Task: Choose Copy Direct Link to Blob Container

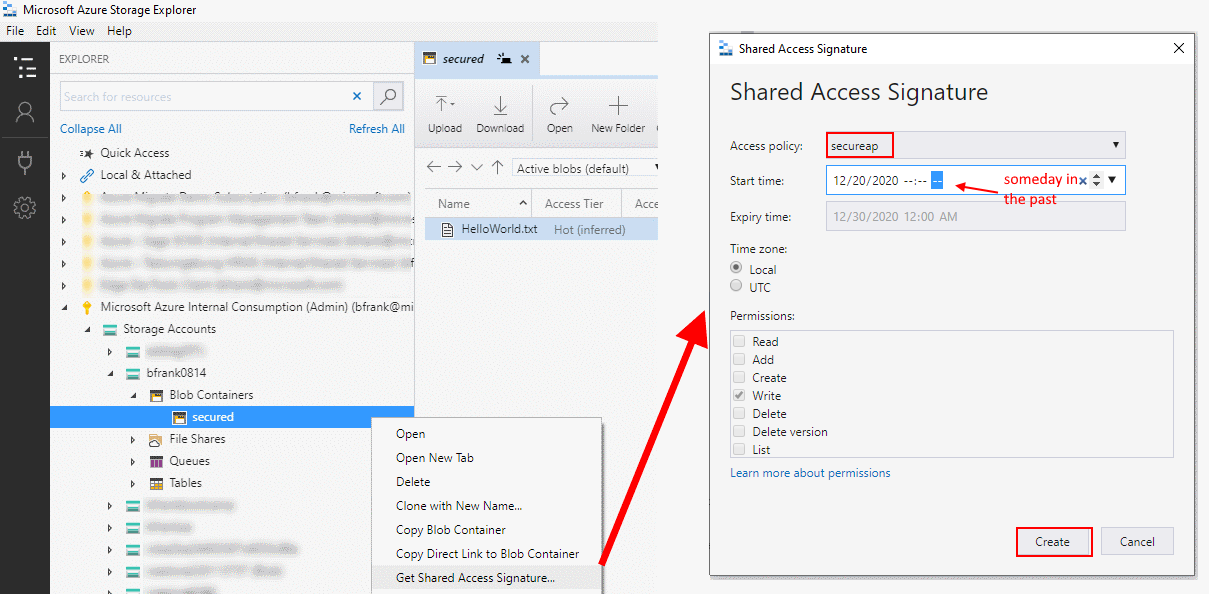Action: tap(487, 553)
